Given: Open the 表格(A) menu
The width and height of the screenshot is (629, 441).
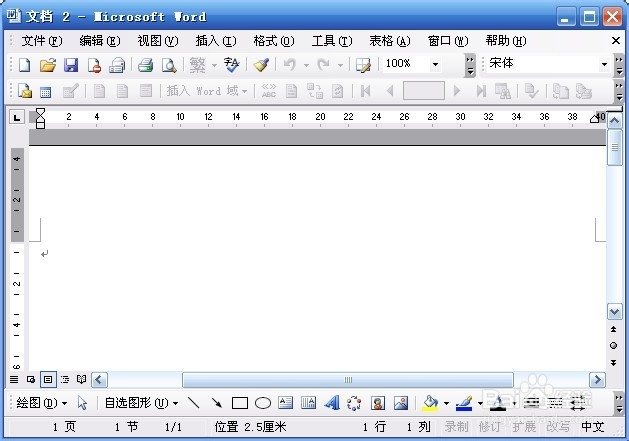Looking at the screenshot, I should pos(390,41).
